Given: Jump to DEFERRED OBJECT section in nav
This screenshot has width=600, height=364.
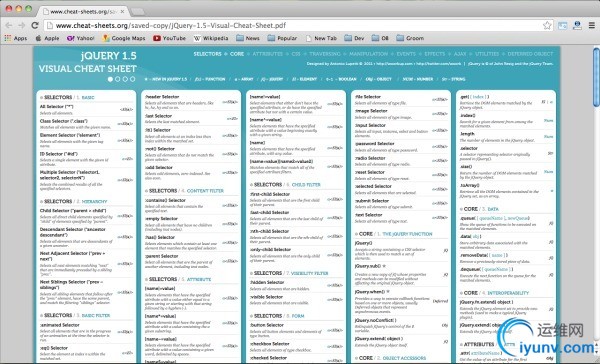Looking at the screenshot, I should (530, 54).
